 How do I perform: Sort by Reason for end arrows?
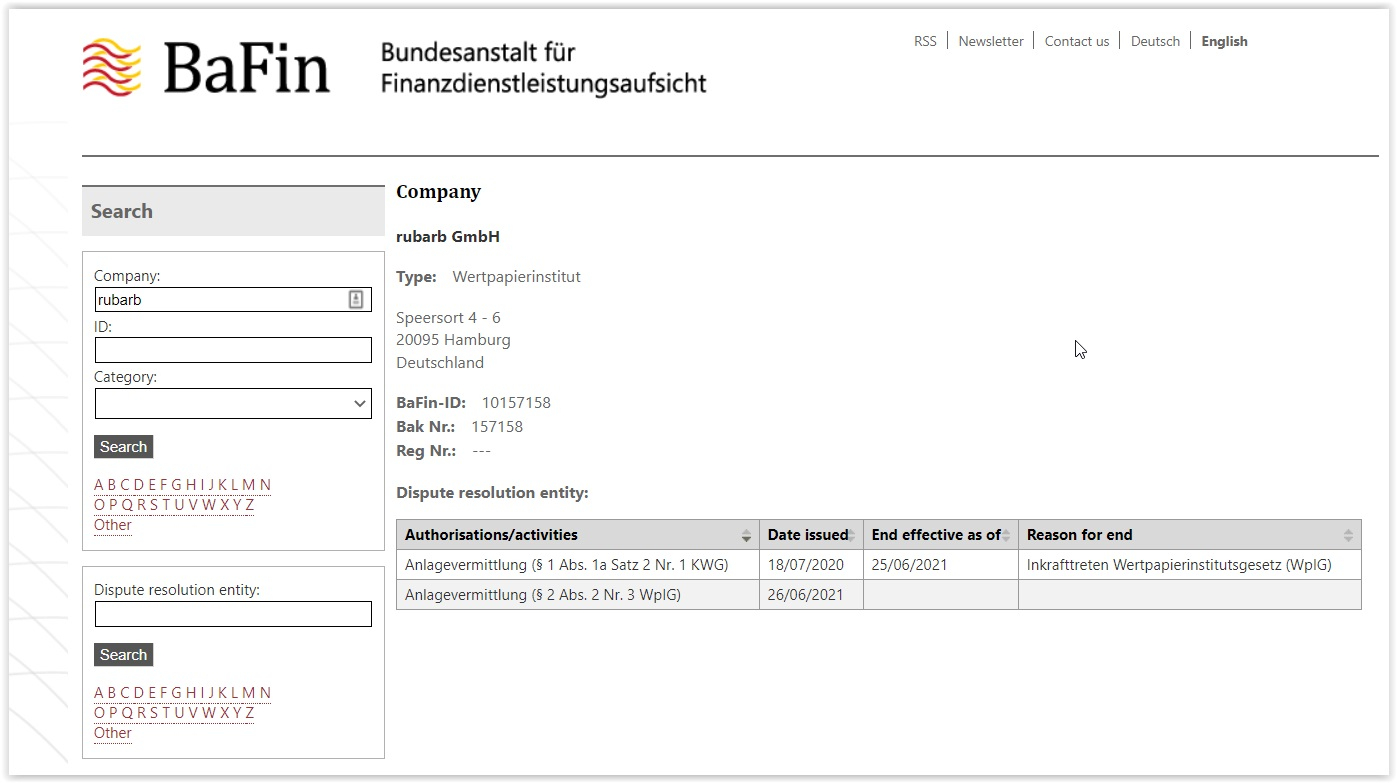click(x=1348, y=535)
